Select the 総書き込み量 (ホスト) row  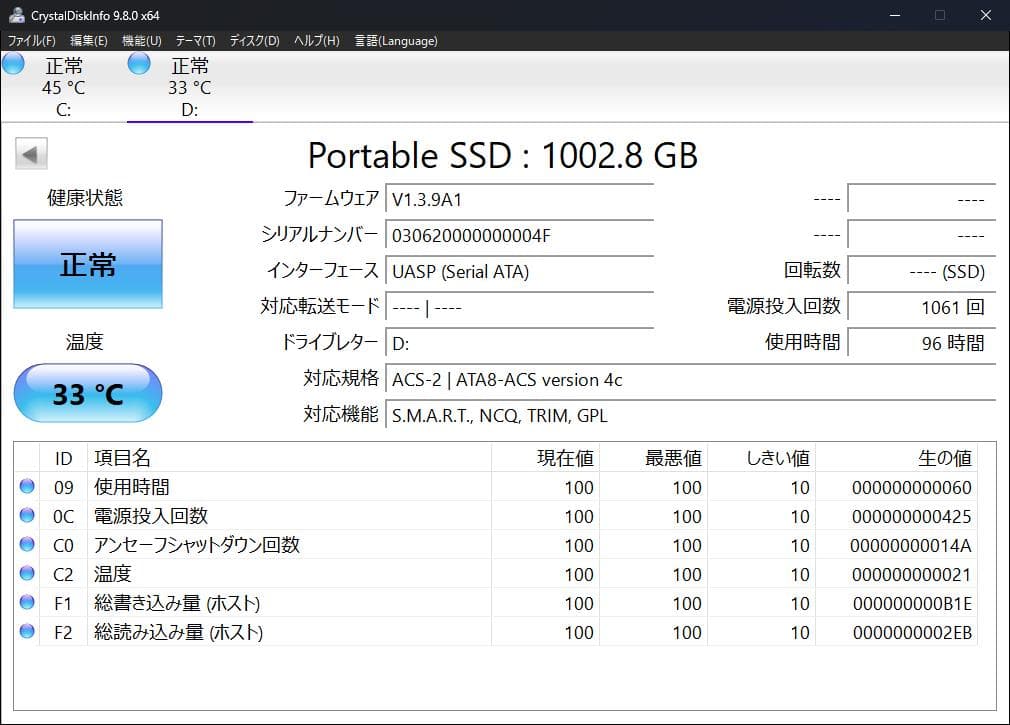496,603
